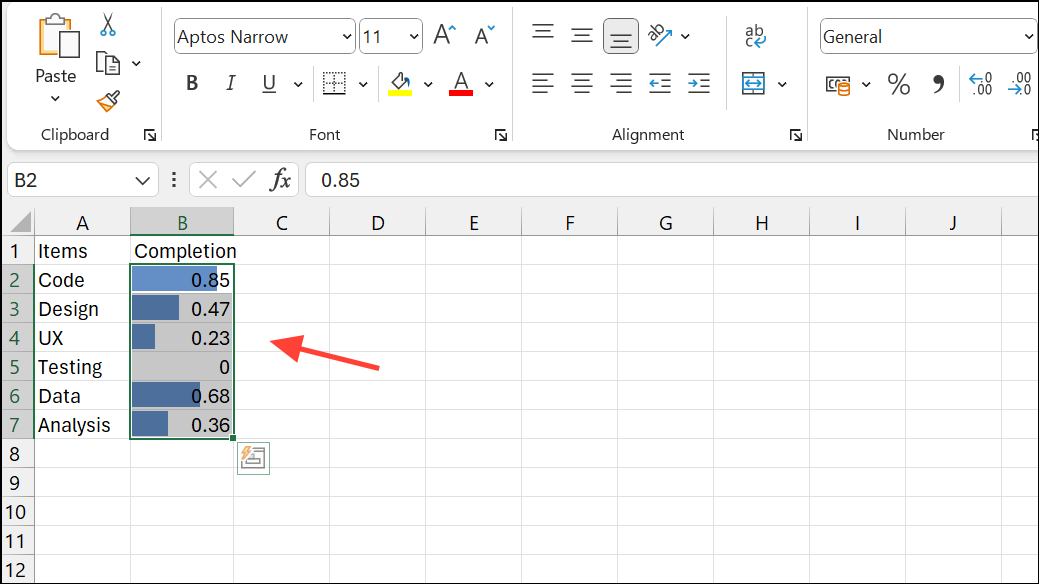Toggle bold formatting

191,83
